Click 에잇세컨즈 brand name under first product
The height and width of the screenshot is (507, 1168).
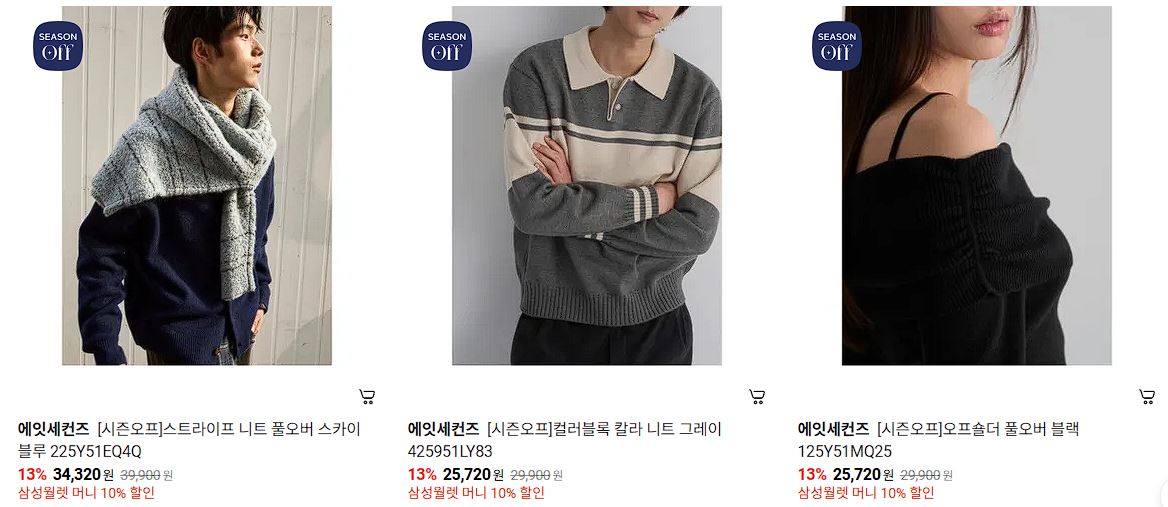pos(54,429)
